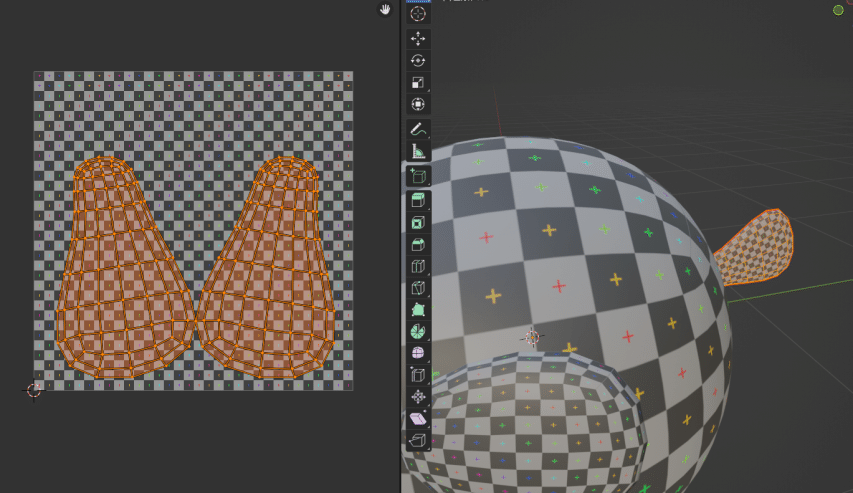Select the Scale tool
The width and height of the screenshot is (853, 493).
418,82
